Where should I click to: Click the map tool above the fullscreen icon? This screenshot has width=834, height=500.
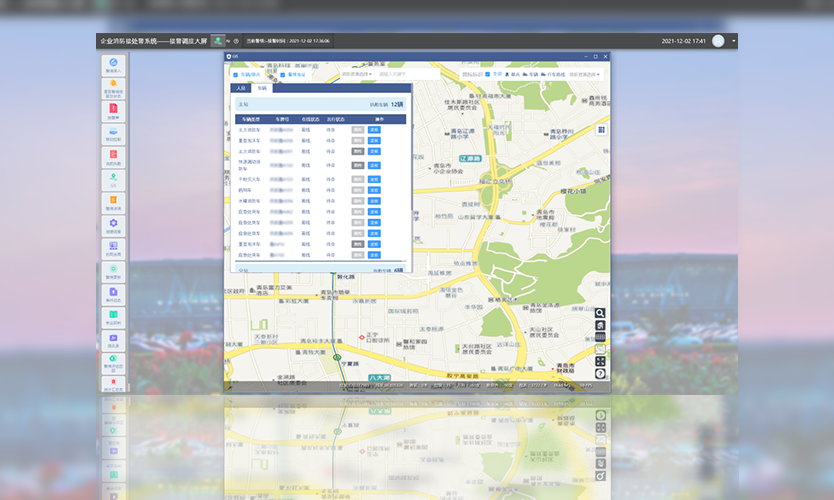tap(600, 349)
